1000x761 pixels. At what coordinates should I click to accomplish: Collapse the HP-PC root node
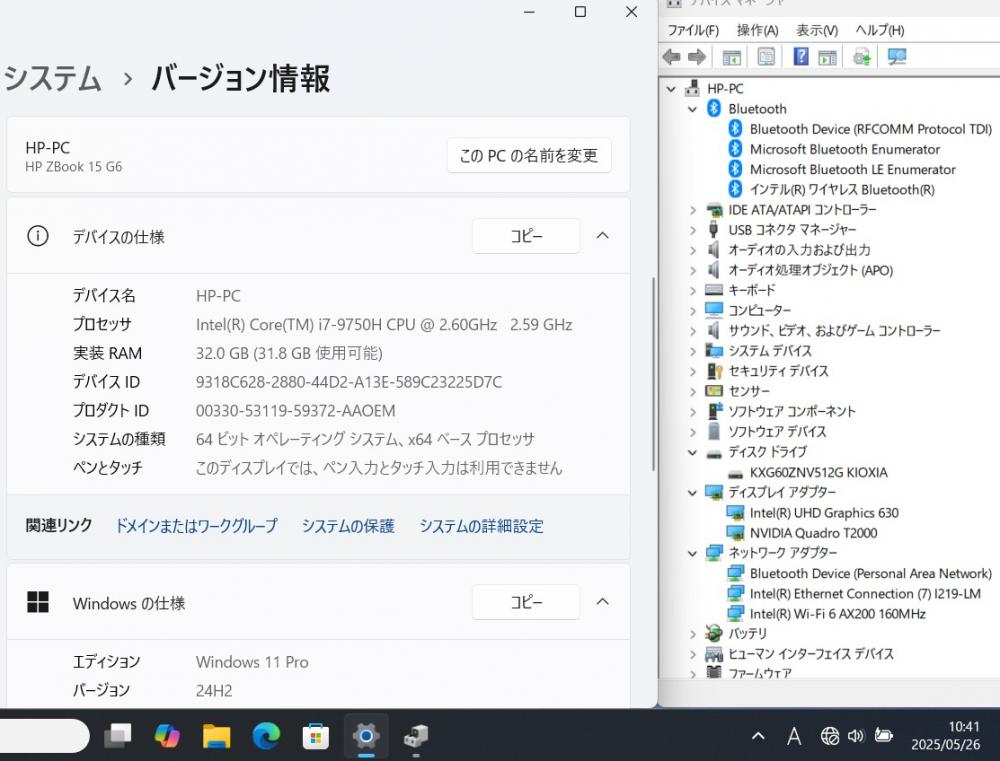pyautogui.click(x=671, y=89)
